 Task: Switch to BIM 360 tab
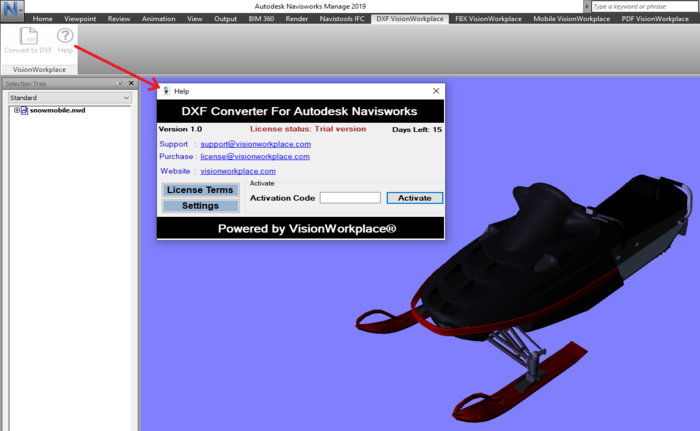point(261,19)
